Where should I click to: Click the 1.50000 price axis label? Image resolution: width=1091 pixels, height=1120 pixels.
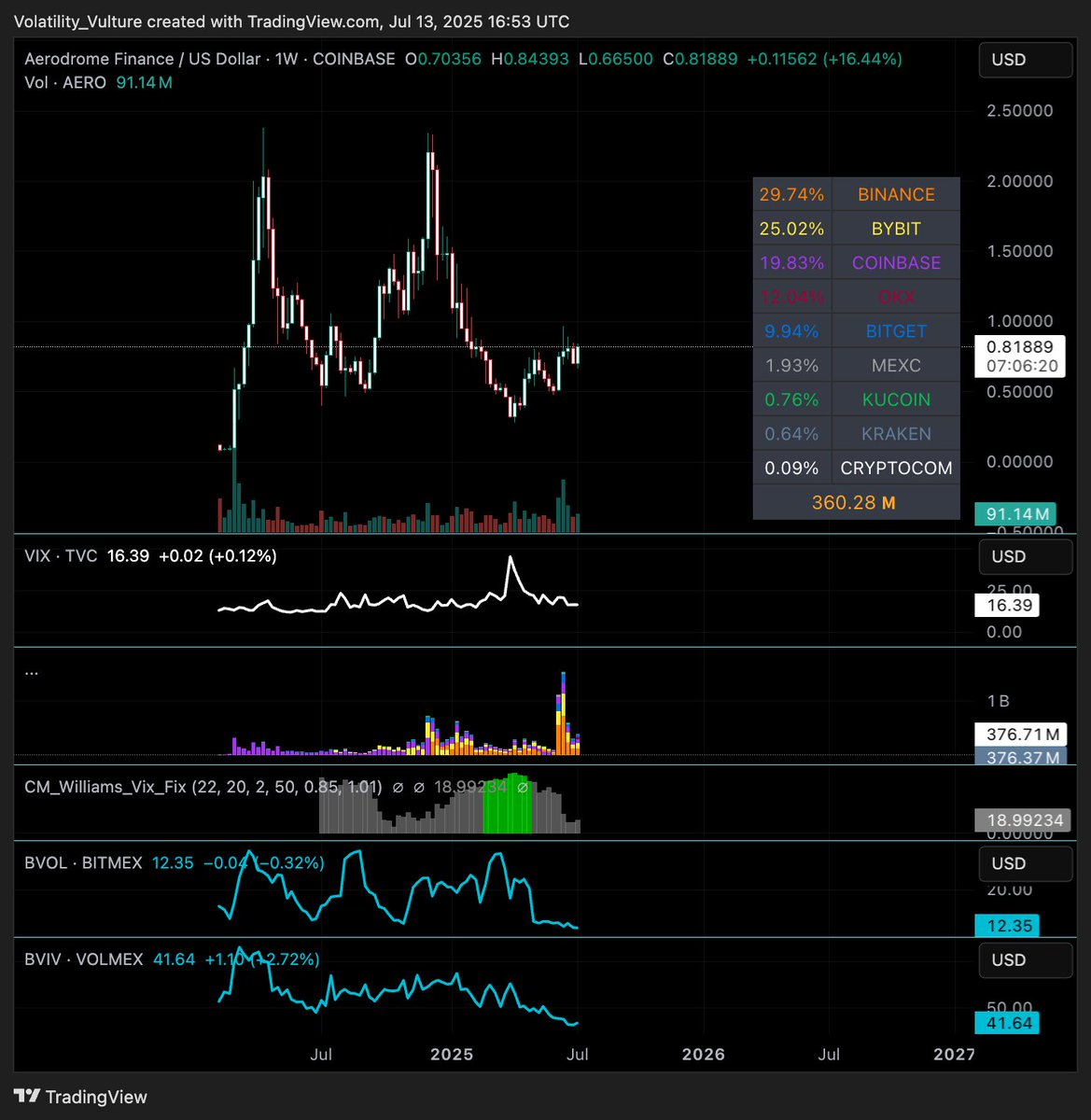click(x=1020, y=251)
